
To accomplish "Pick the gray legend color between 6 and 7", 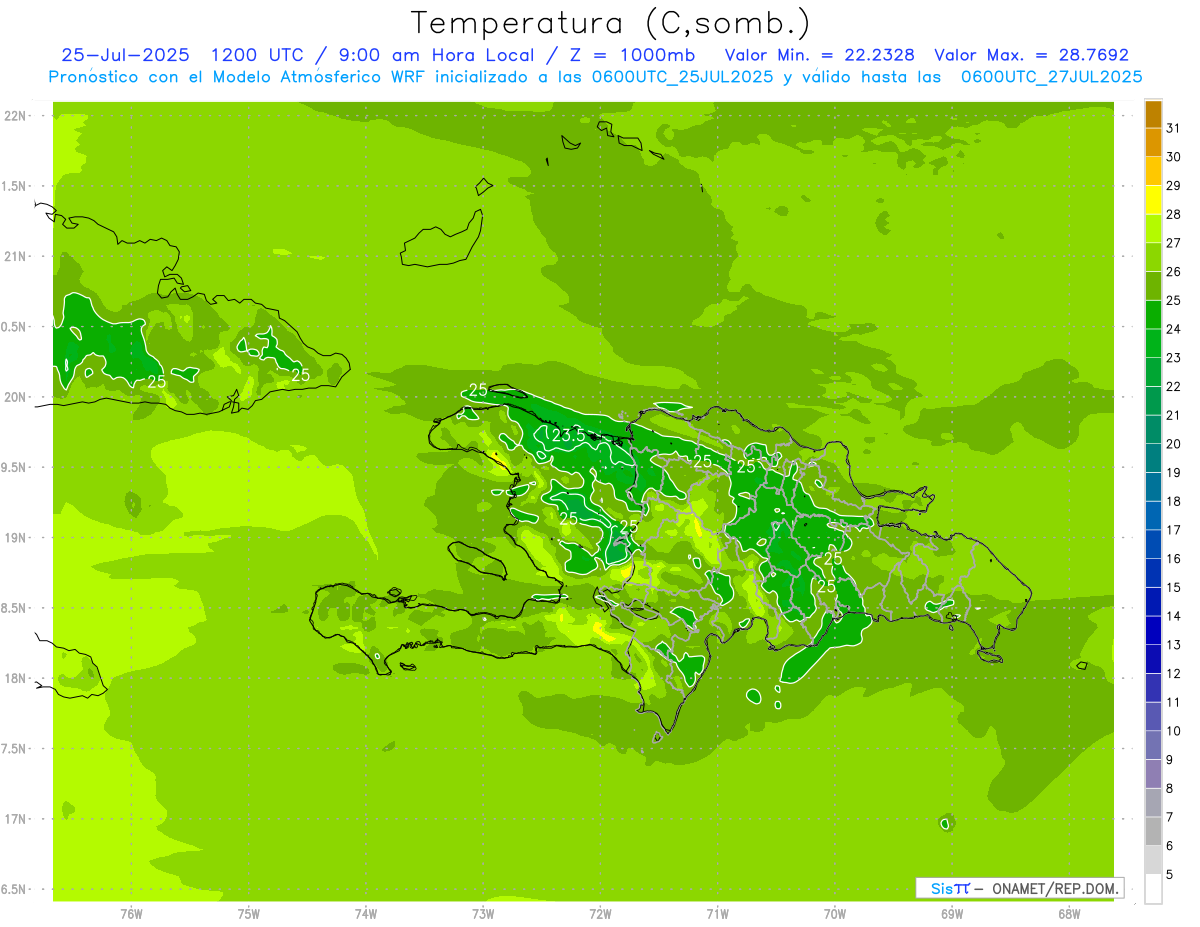I will click(x=1153, y=831).
